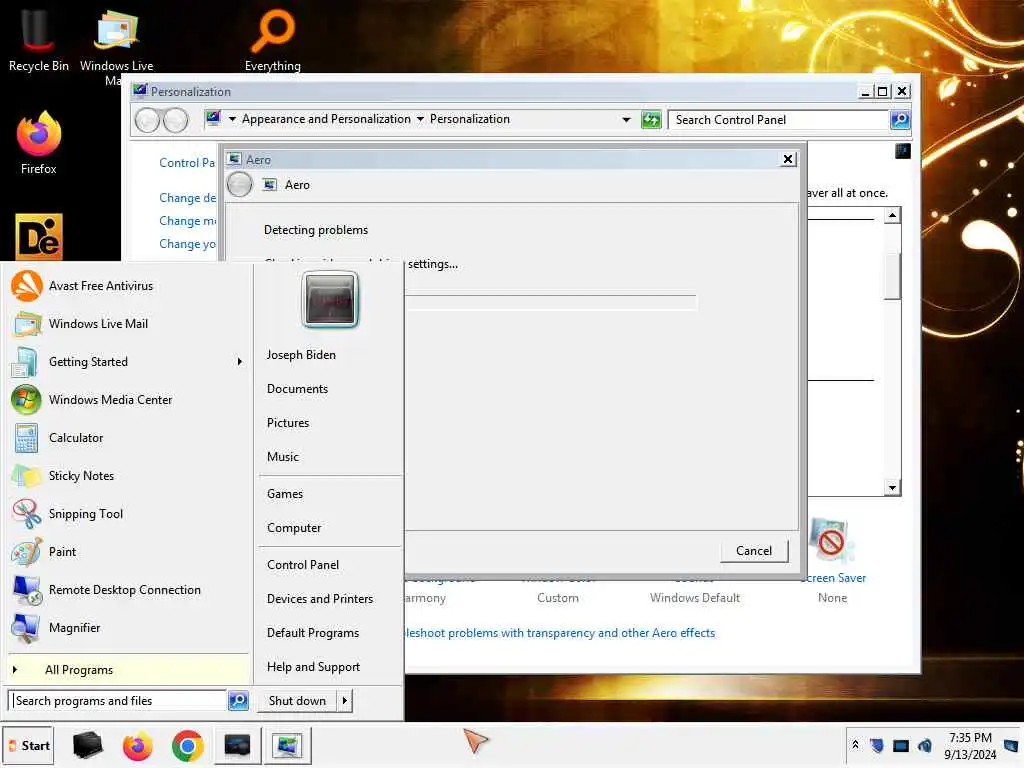The height and width of the screenshot is (768, 1024).
Task: Open Avast Free Antivirus from Start menu
Action: click(x=128, y=286)
